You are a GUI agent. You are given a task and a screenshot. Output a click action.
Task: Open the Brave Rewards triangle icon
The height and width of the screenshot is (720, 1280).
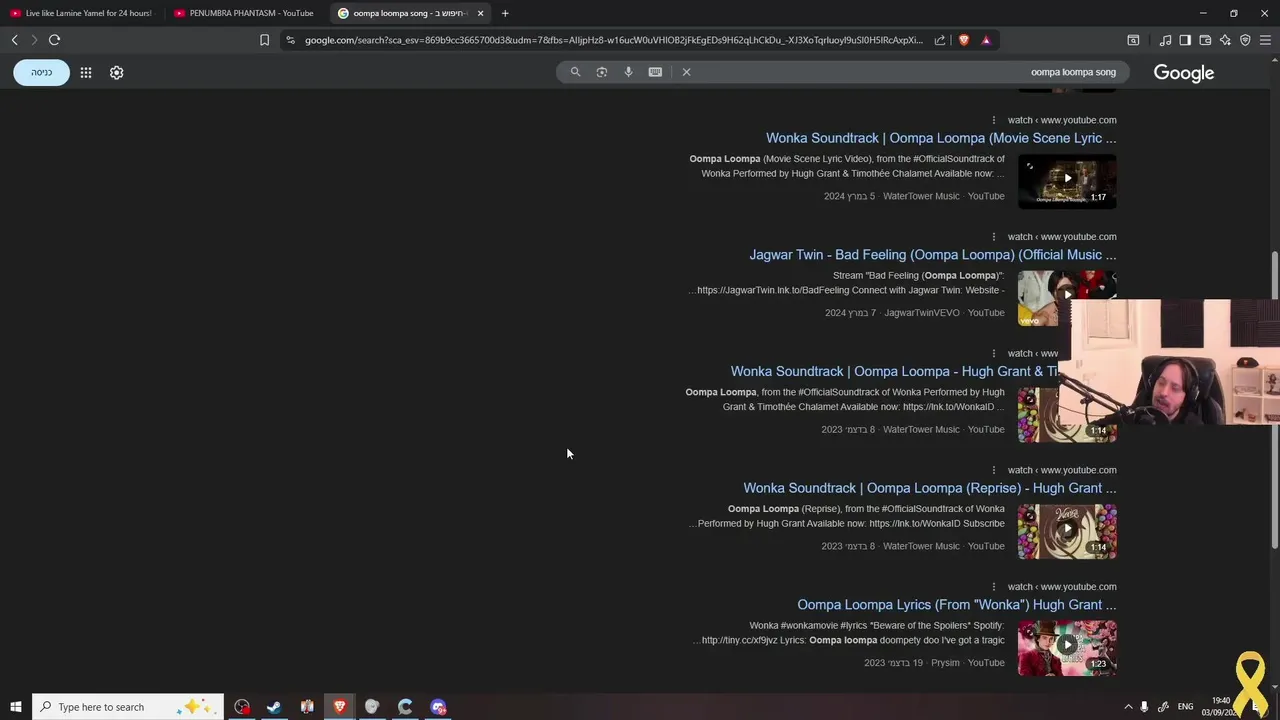pyautogui.click(x=986, y=40)
